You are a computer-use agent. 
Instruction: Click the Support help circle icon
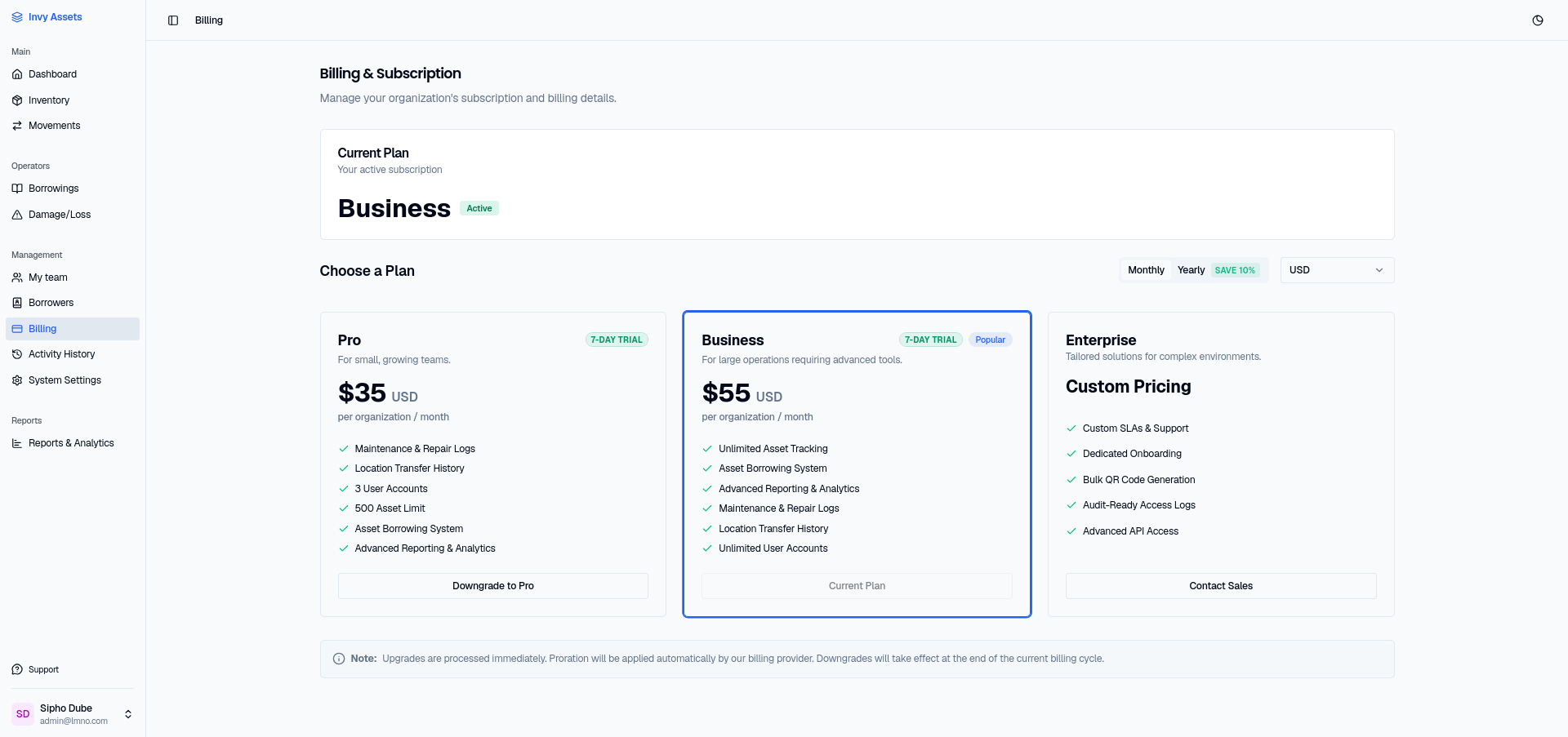point(17,669)
